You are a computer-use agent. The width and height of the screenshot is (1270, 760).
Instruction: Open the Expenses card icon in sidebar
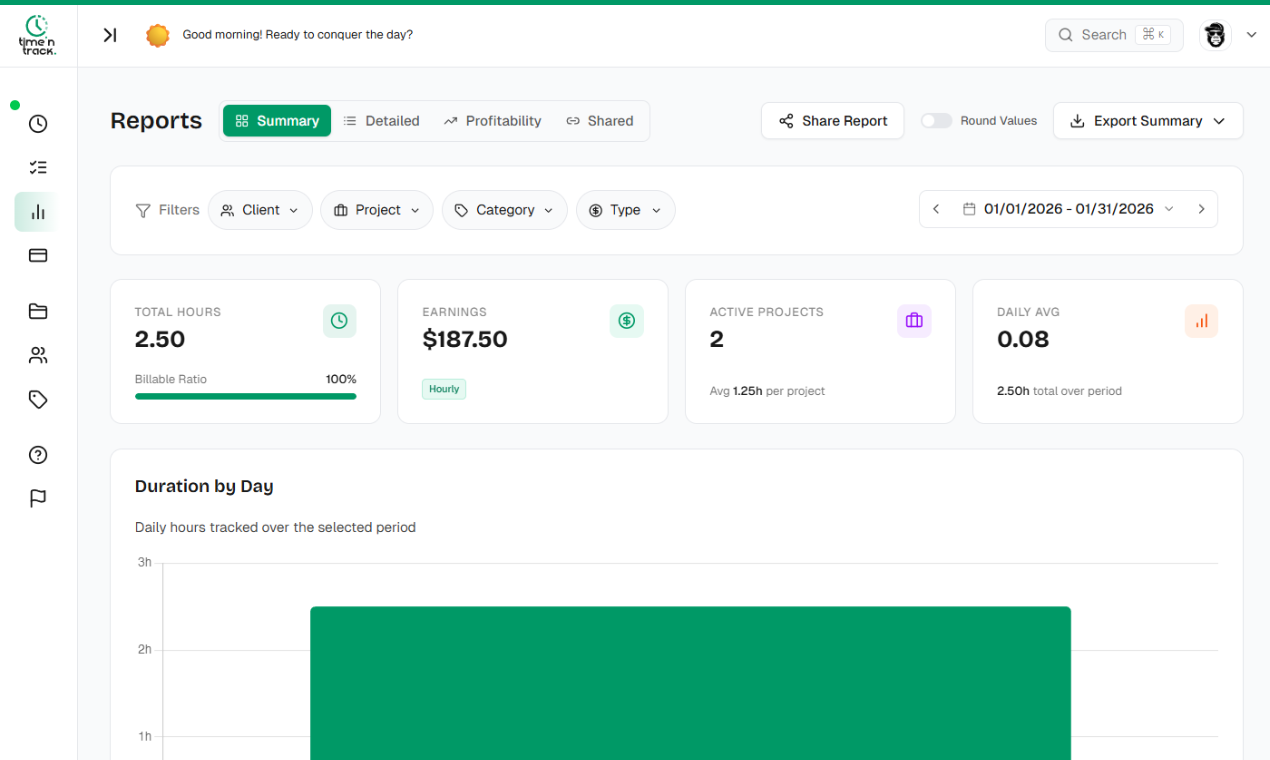[37, 255]
